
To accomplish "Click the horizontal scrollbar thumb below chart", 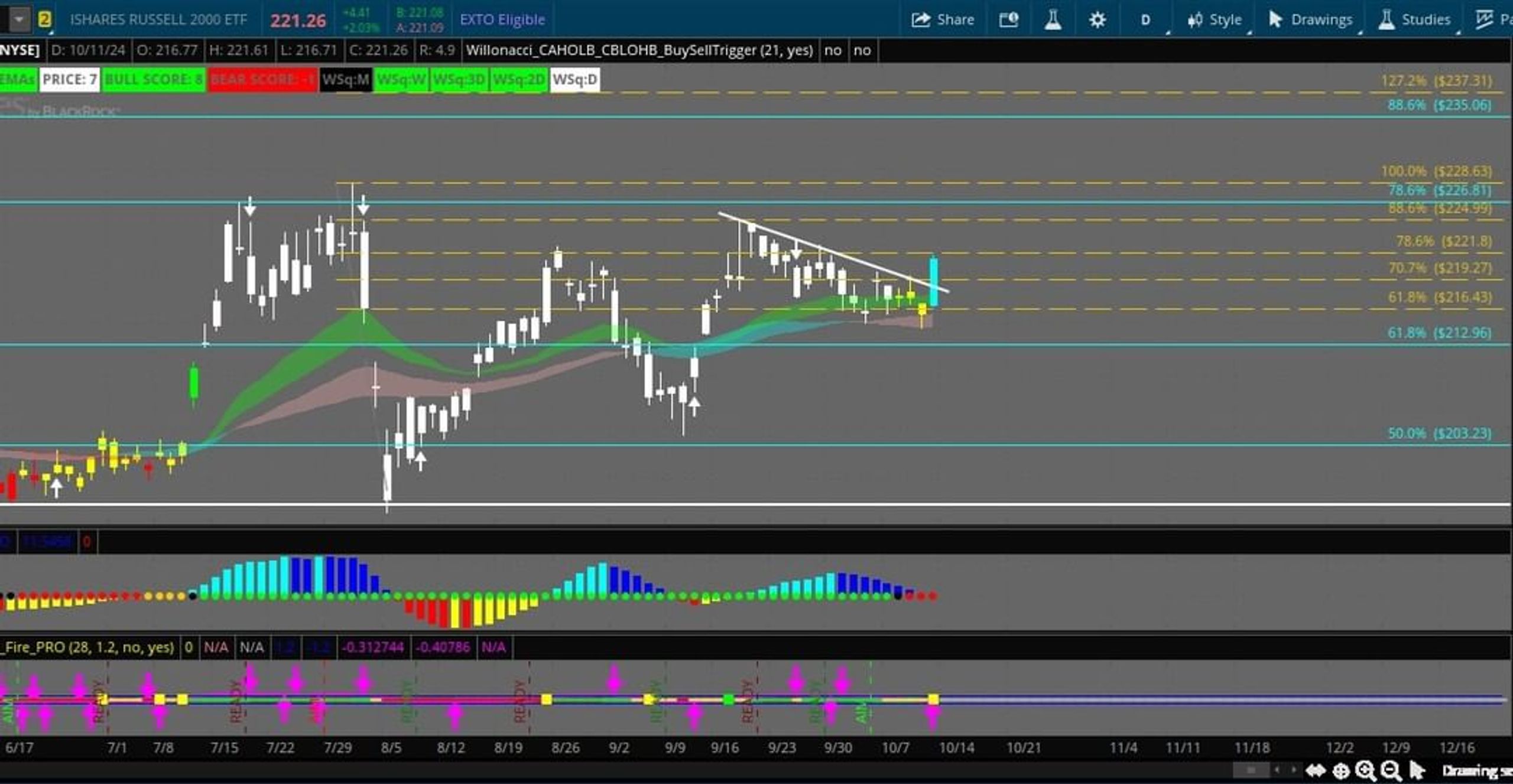I will point(1251,770).
